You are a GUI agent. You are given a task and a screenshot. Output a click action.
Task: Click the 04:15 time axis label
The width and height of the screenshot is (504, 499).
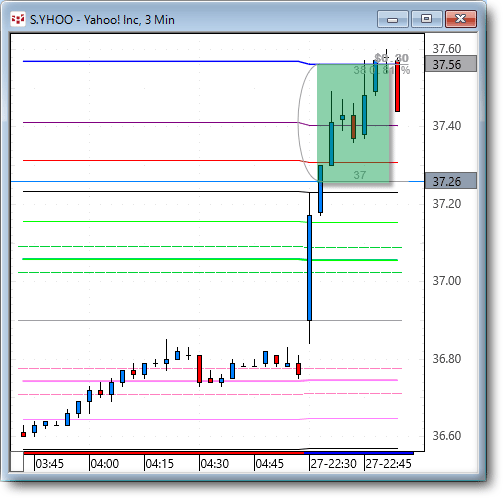(160, 464)
